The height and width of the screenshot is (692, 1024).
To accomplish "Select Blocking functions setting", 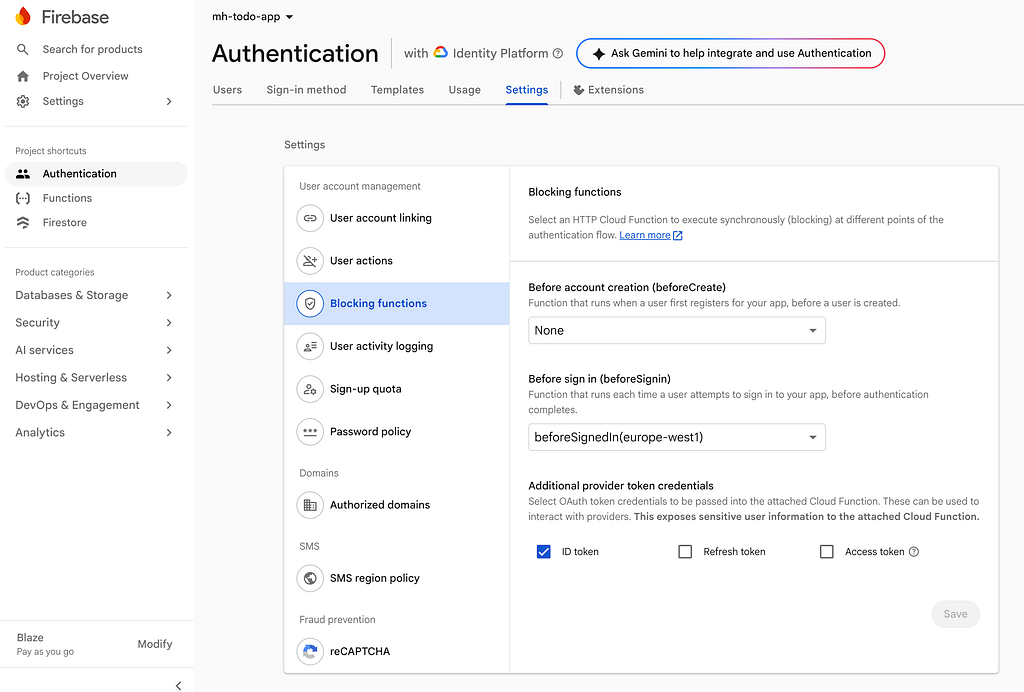I will click(396, 304).
